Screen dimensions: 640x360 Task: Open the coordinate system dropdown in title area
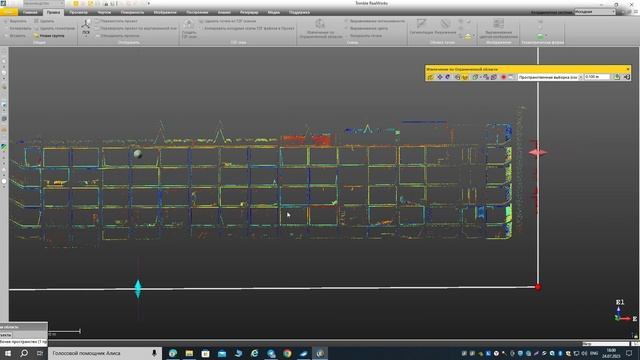point(595,12)
